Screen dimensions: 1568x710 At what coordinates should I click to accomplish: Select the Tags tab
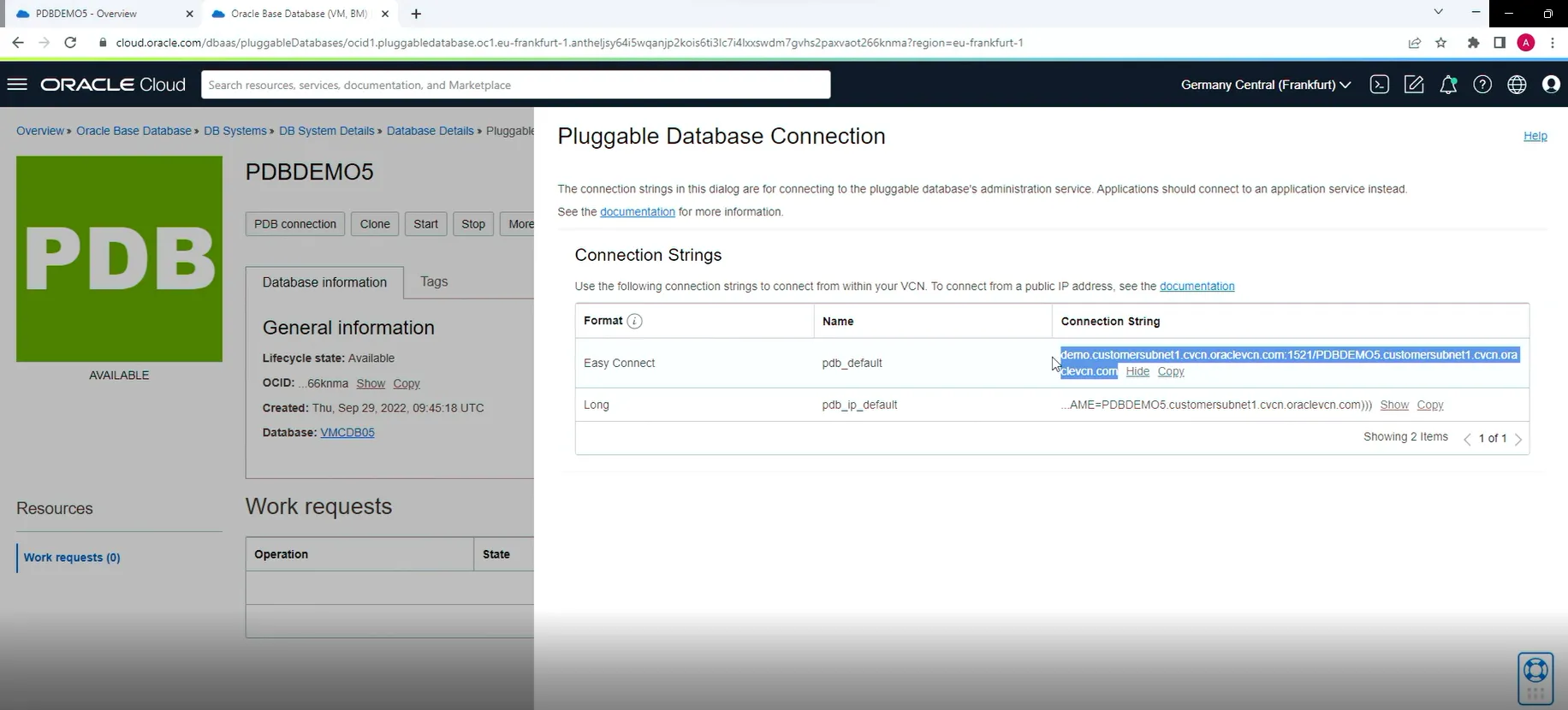click(434, 281)
